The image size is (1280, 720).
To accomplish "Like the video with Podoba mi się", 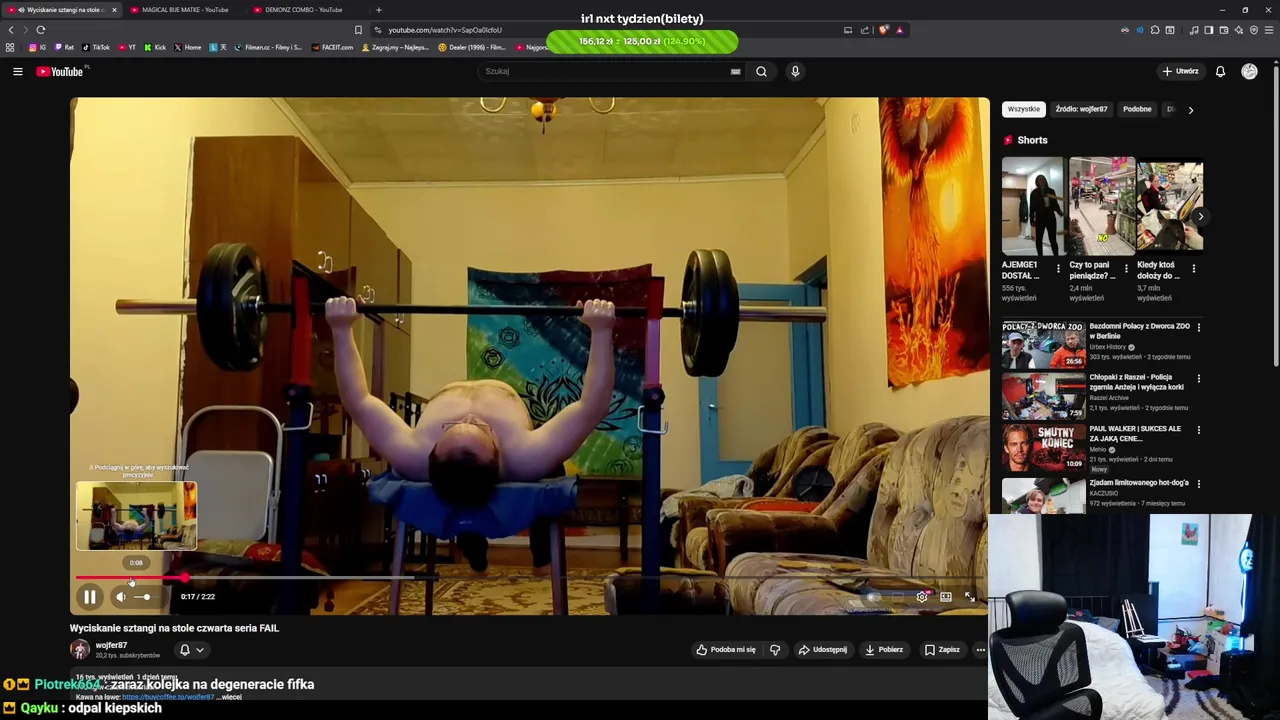I will [727, 650].
